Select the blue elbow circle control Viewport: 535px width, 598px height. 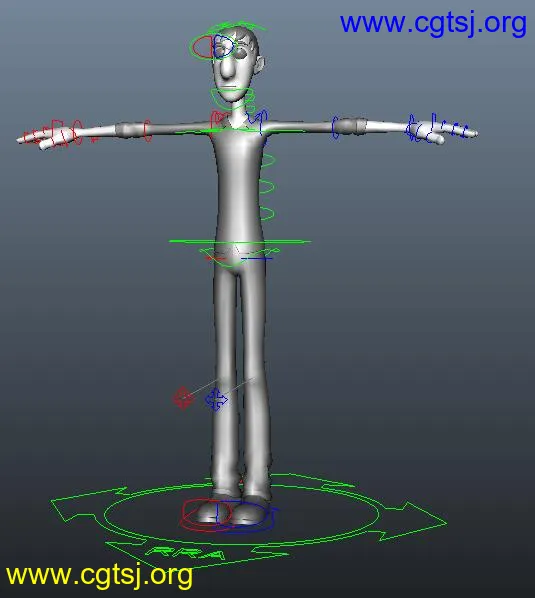335,127
